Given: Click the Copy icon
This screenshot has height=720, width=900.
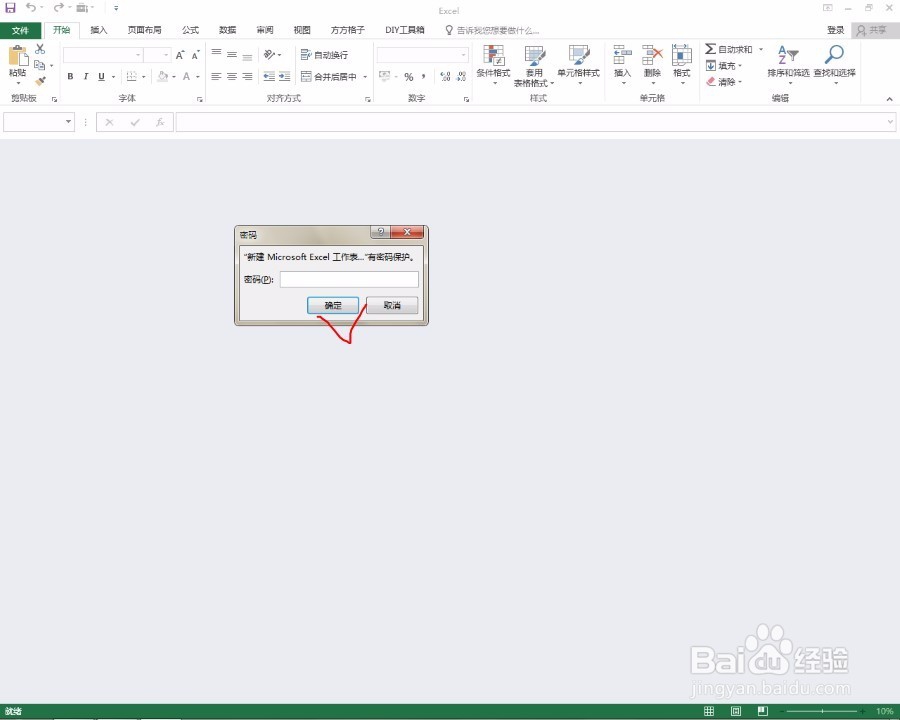Looking at the screenshot, I should [x=40, y=65].
